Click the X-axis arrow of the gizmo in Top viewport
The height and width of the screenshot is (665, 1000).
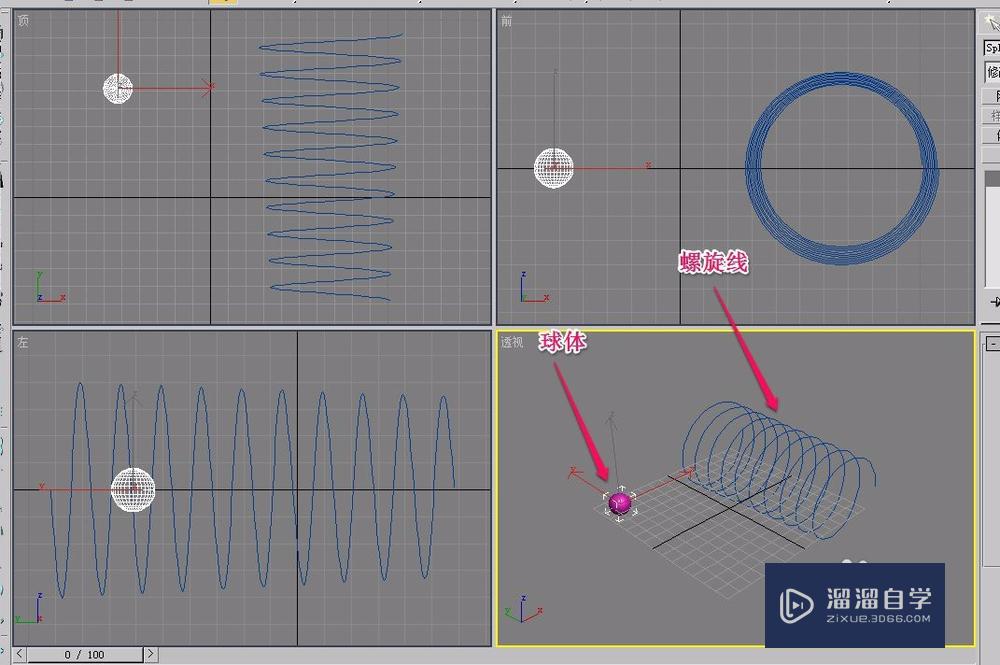pos(207,88)
